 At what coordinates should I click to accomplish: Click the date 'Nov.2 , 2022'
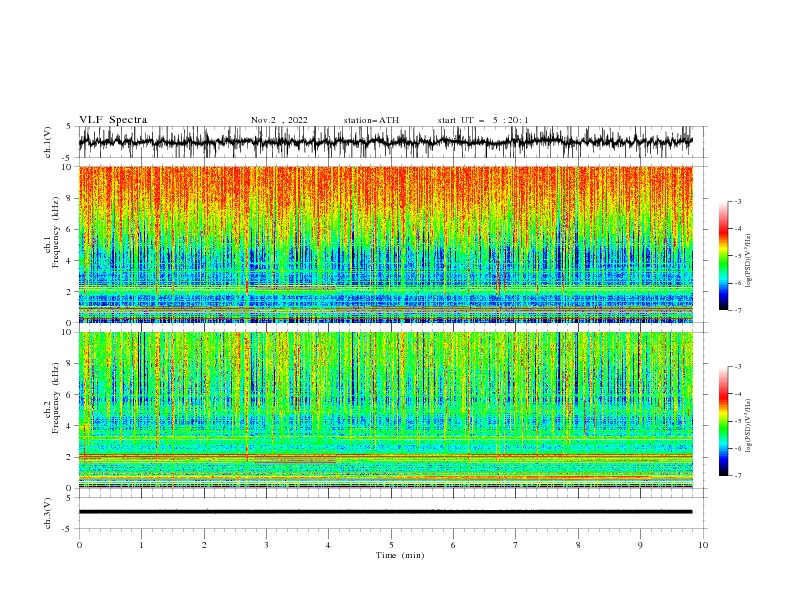point(279,120)
